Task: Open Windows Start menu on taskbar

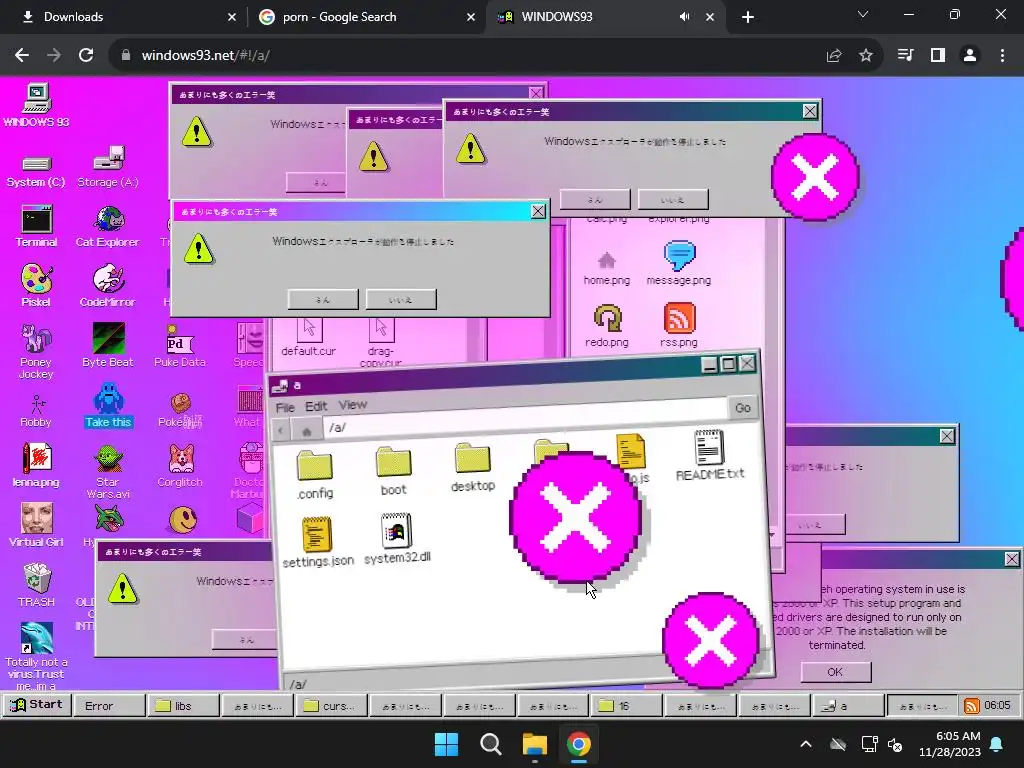Action: click(447, 744)
